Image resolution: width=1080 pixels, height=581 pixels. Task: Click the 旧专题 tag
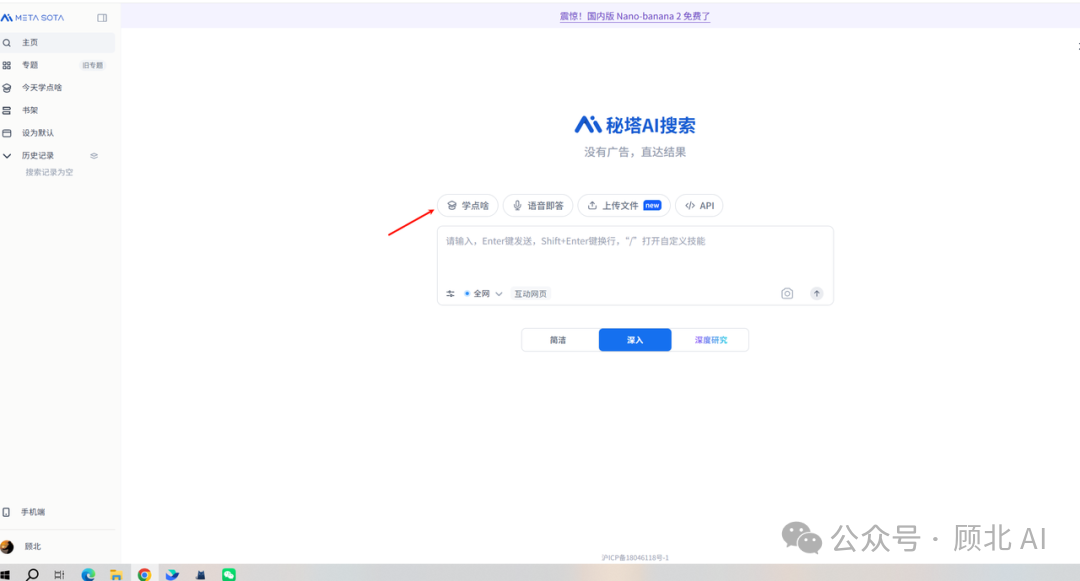click(92, 65)
